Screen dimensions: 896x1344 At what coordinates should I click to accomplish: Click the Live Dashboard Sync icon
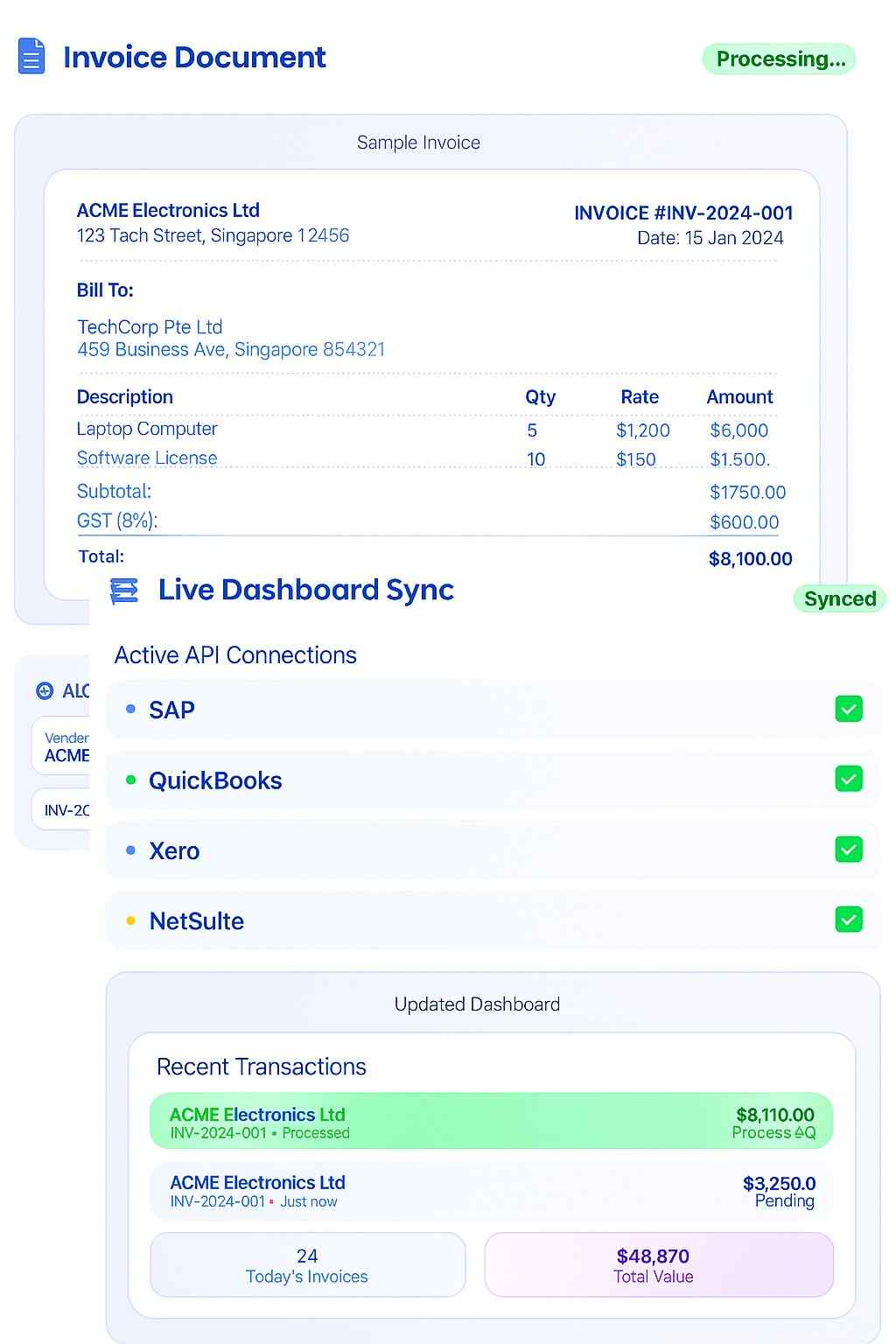(x=124, y=591)
